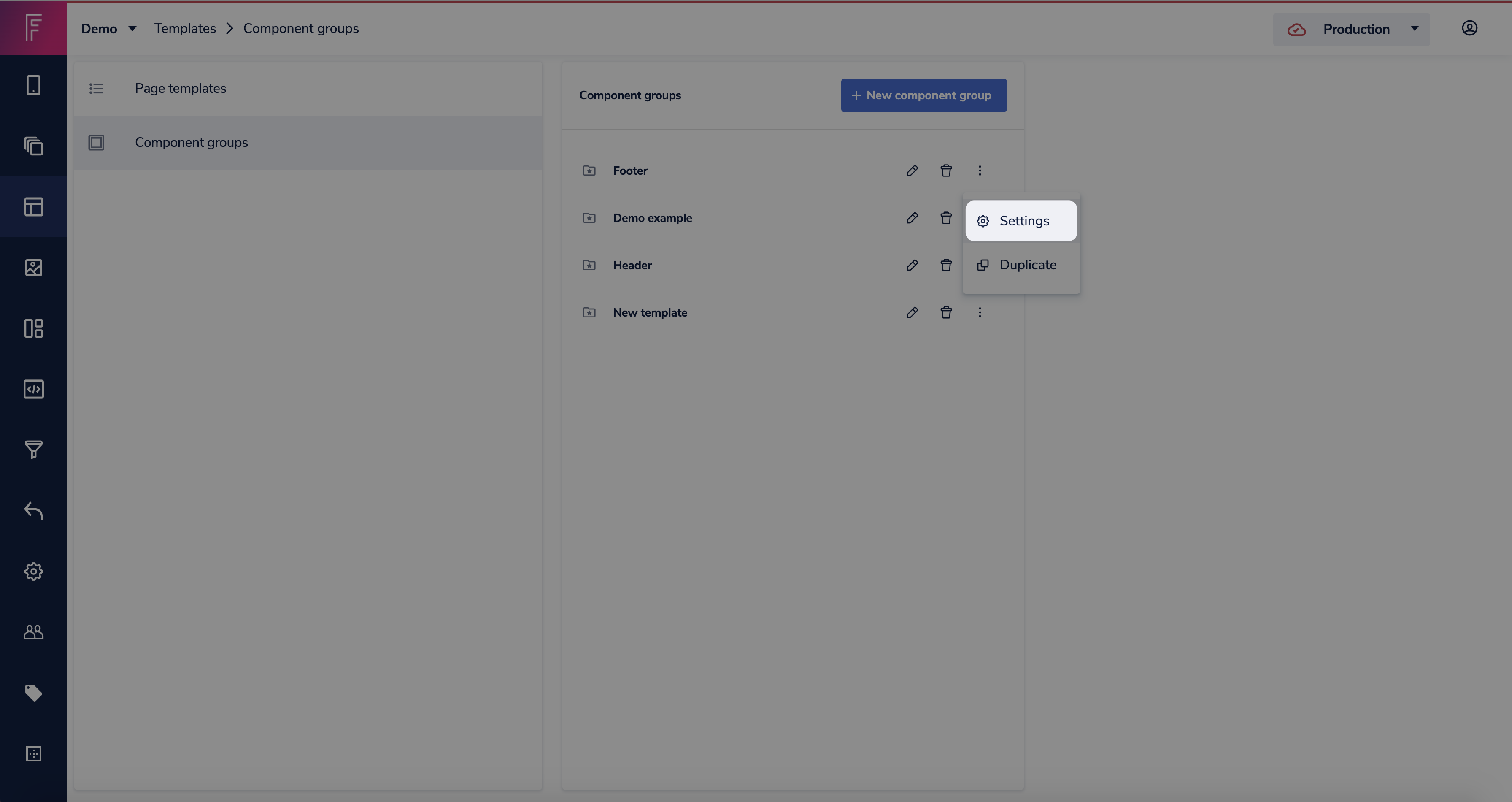The height and width of the screenshot is (802, 1512).
Task: Open the three-dot menu for New template
Action: [980, 312]
